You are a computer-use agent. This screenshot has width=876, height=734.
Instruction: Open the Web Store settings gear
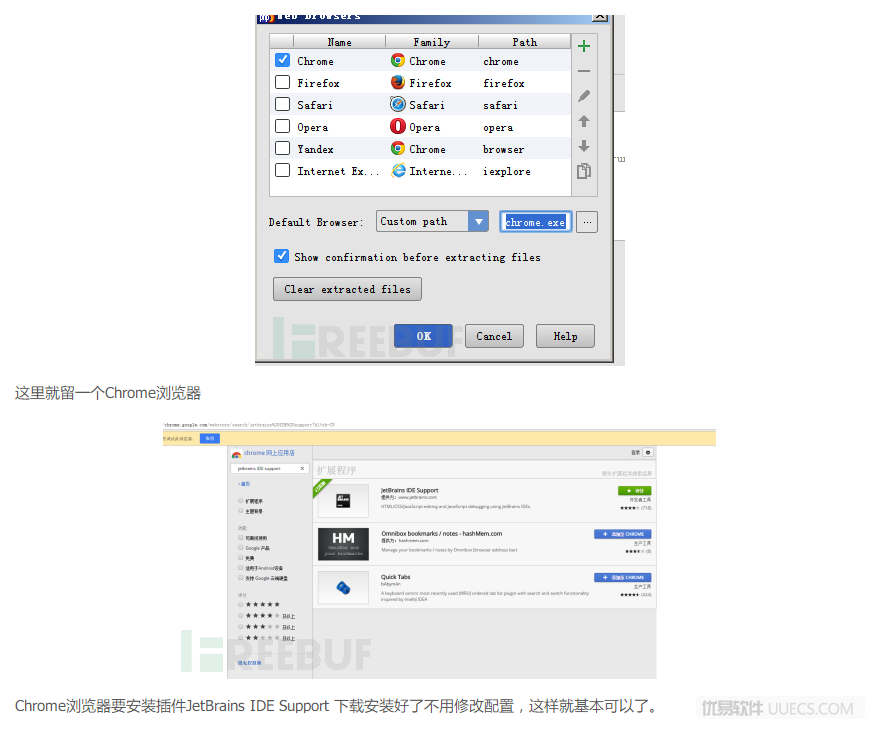(648, 452)
